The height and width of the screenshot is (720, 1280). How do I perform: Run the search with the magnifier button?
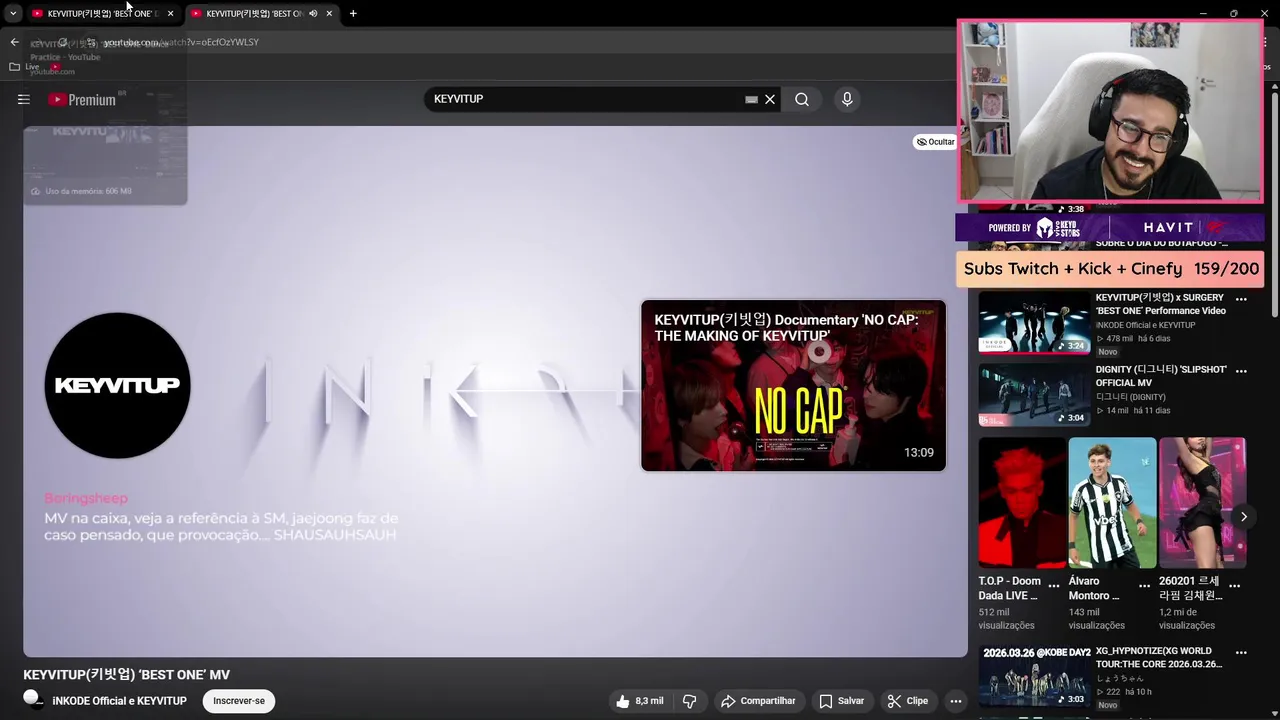[x=802, y=99]
